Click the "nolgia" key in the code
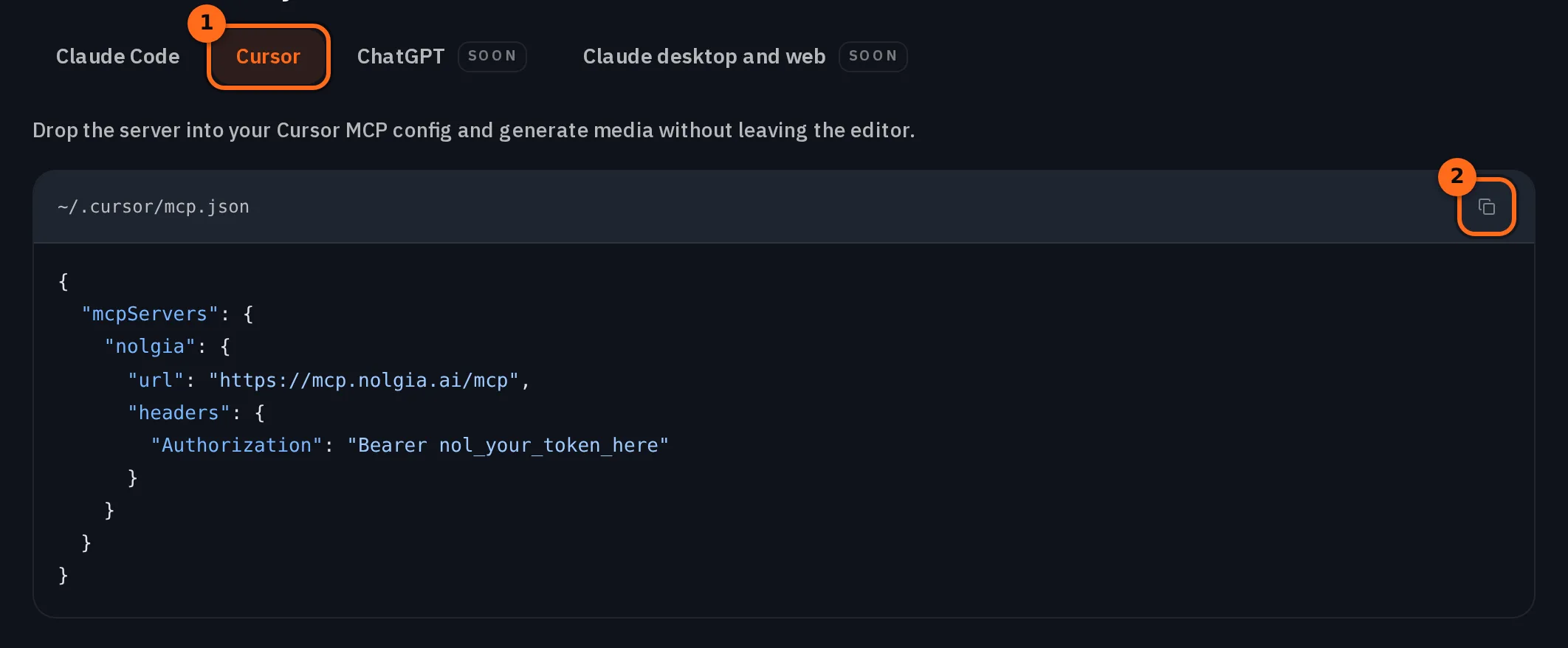This screenshot has height=648, width=1568. [150, 347]
